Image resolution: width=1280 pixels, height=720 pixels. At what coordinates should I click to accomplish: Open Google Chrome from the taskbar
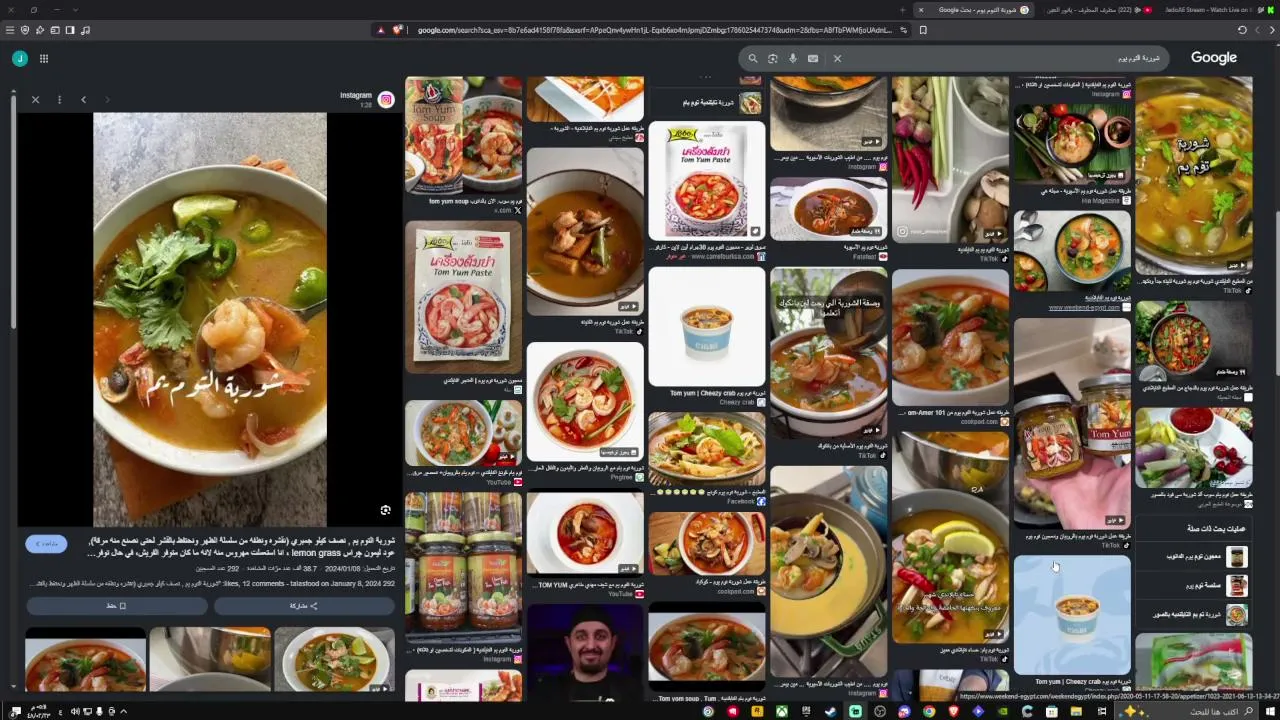(929, 711)
